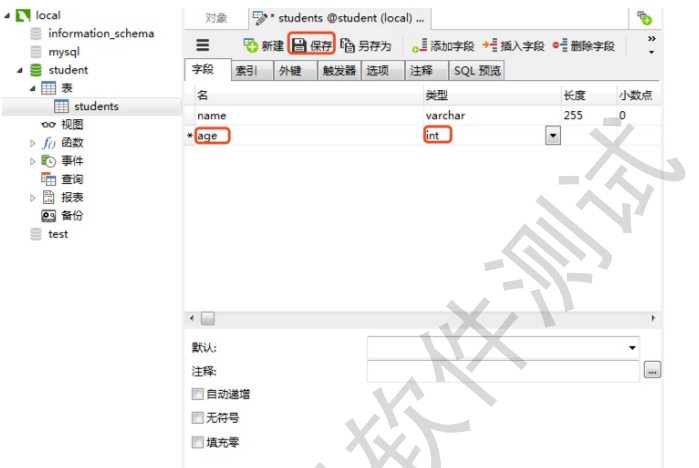Open the SQL 预览 tab
The image size is (699, 468).
[477, 71]
